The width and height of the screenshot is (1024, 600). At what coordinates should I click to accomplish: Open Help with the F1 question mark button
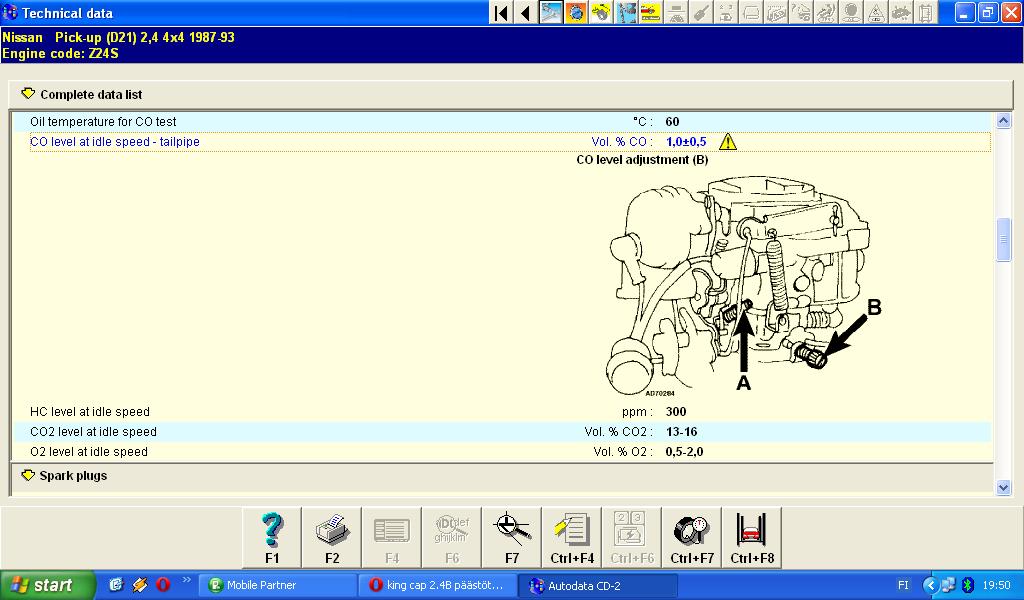272,538
